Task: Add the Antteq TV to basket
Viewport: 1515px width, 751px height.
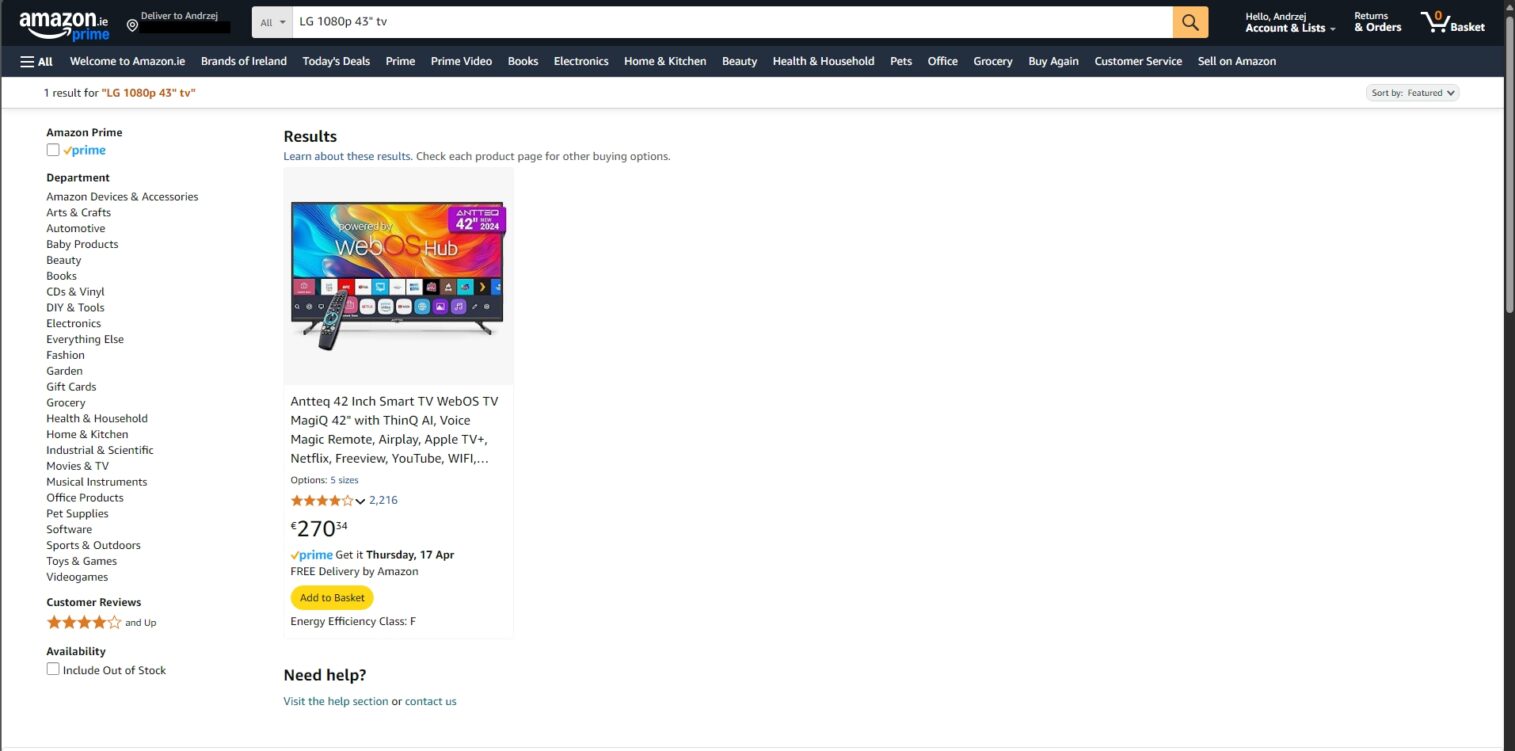Action: coord(332,598)
